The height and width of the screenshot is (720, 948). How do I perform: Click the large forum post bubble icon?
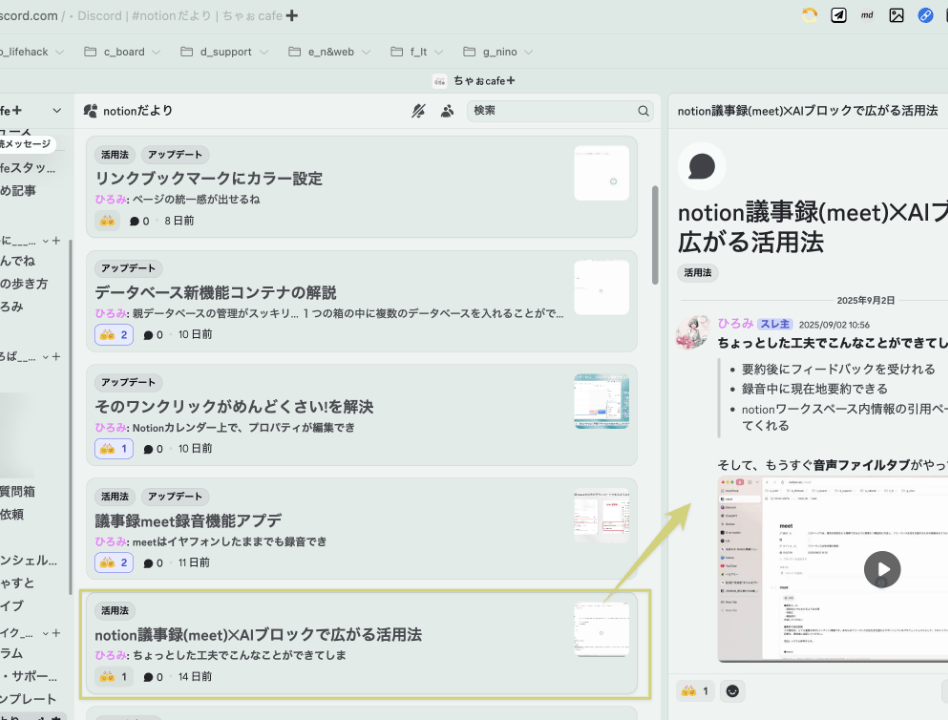pyautogui.click(x=702, y=166)
